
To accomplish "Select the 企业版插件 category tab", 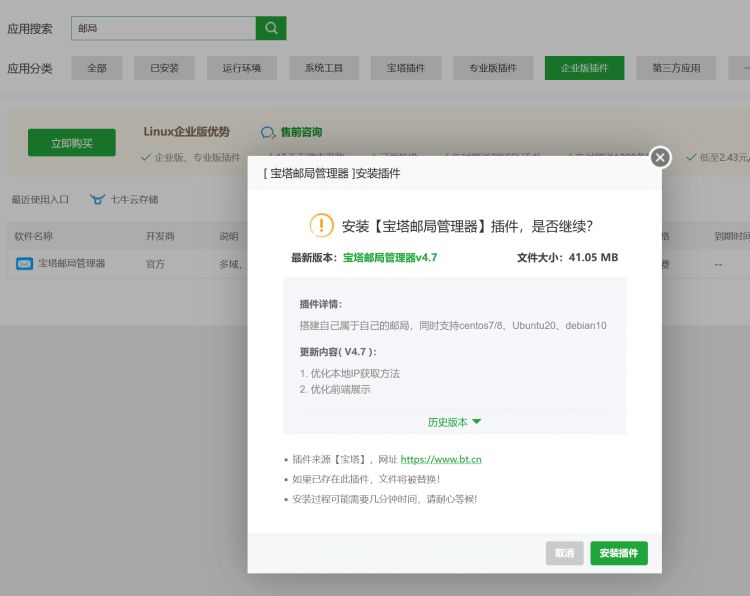I will (585, 68).
